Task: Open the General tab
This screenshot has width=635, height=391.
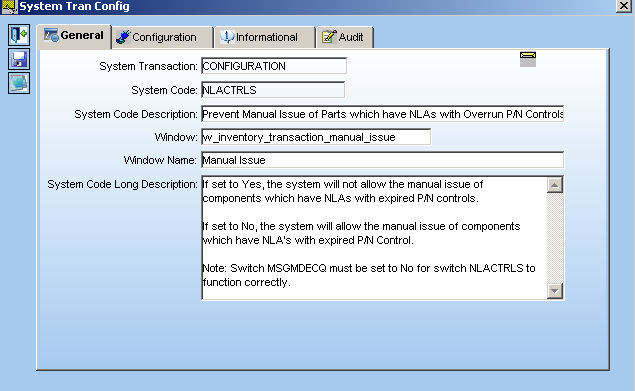Action: pyautogui.click(x=74, y=36)
